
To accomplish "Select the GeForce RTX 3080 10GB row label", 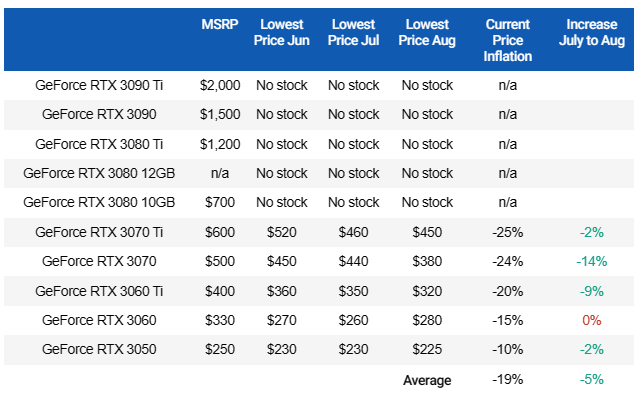I will [x=99, y=202].
